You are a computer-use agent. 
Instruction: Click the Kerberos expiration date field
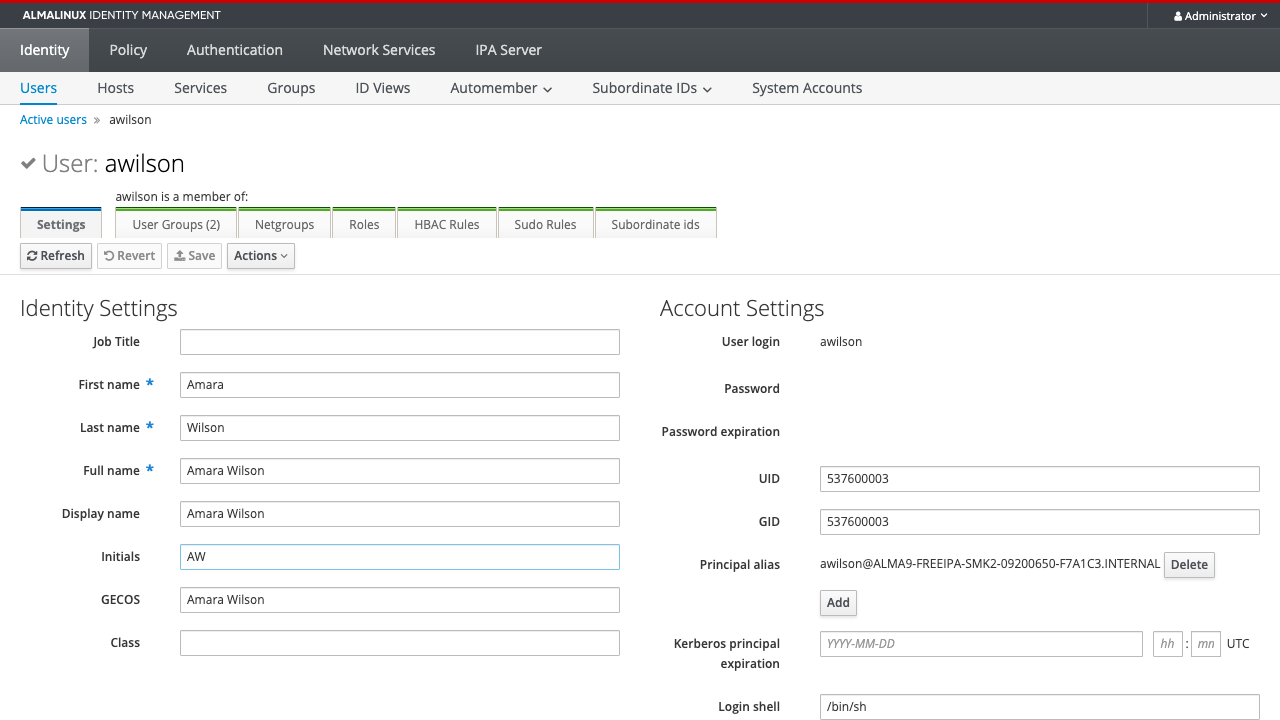[981, 644]
